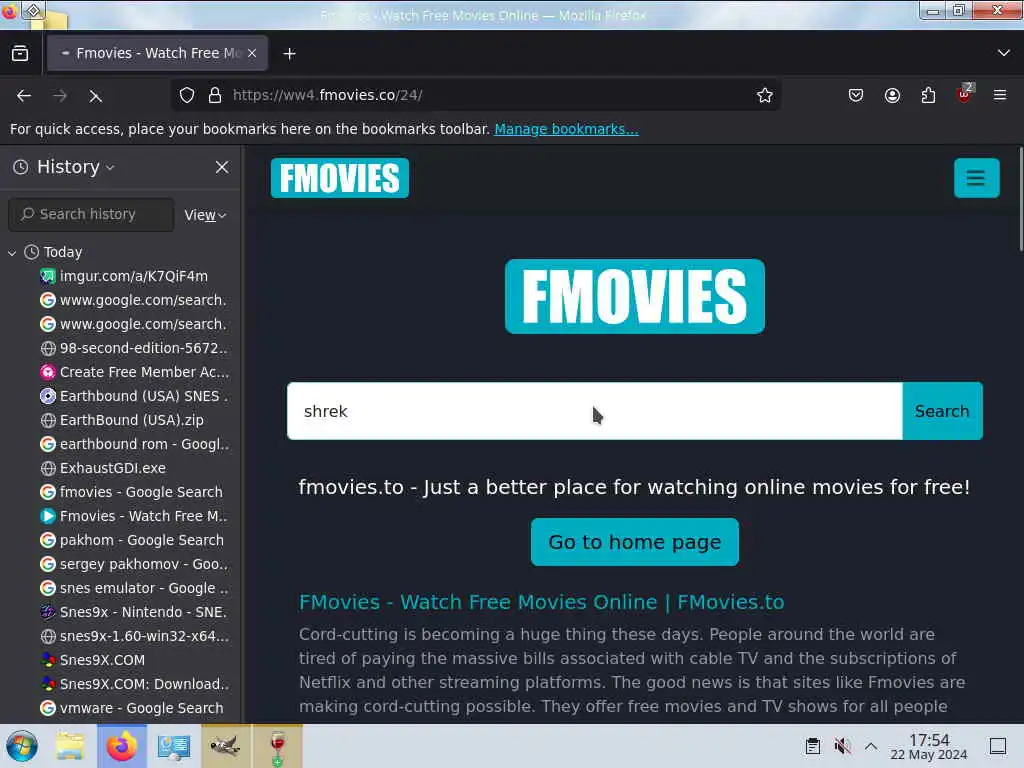Open Snes9X.COM: Download history entry
This screenshot has height=768, width=1024.
point(133,684)
